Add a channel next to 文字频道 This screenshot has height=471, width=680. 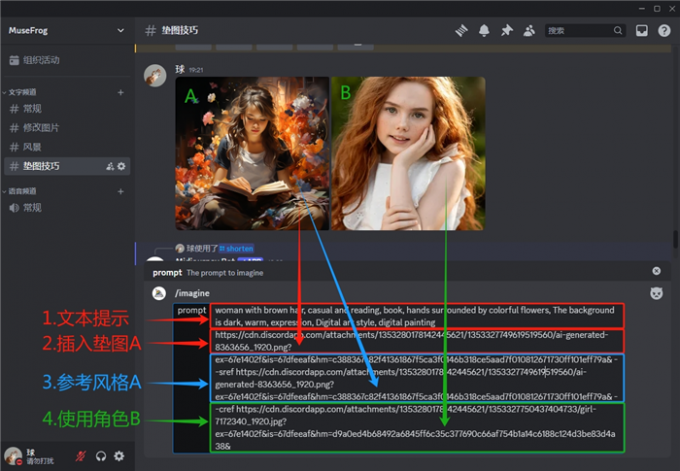click(121, 92)
